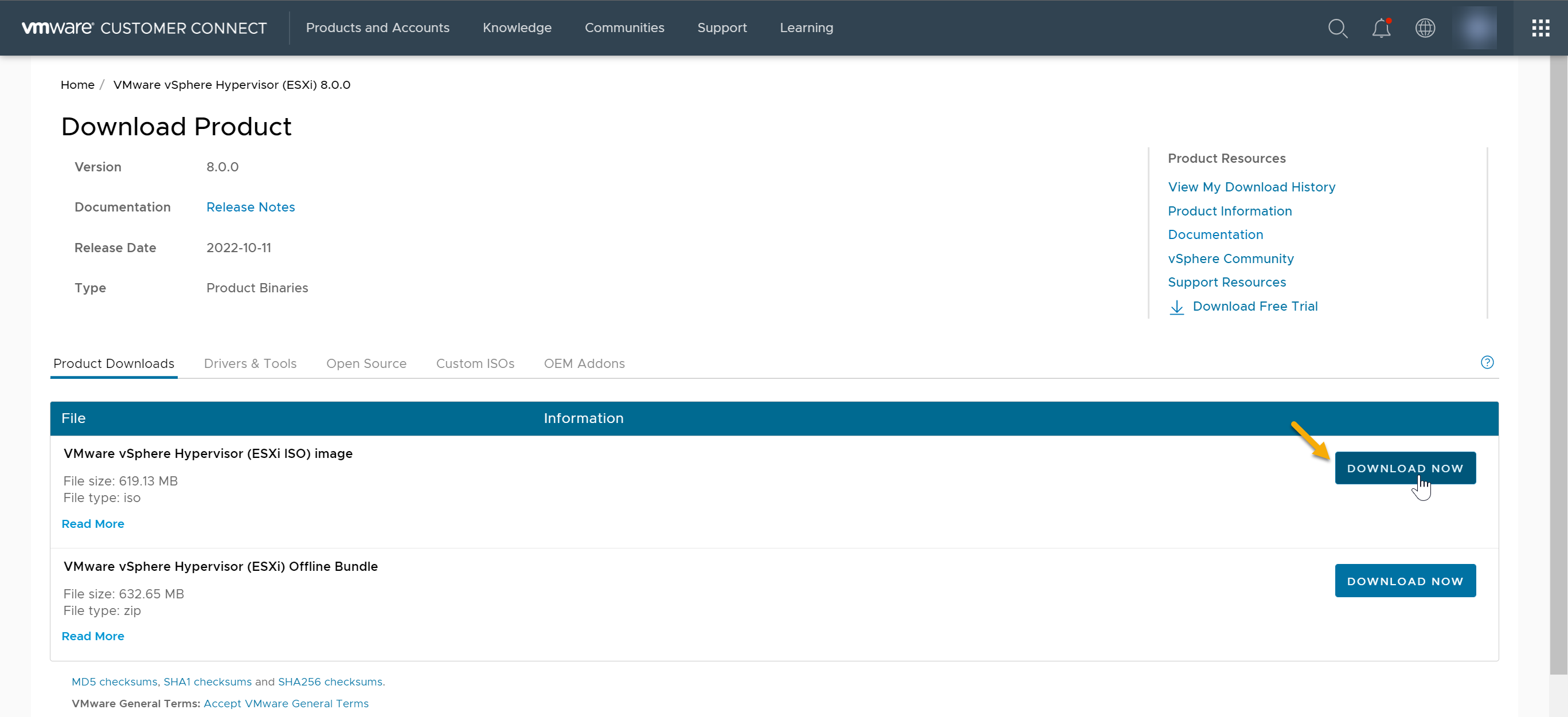Open the Communities menu
The image size is (1568, 717).
tap(624, 28)
